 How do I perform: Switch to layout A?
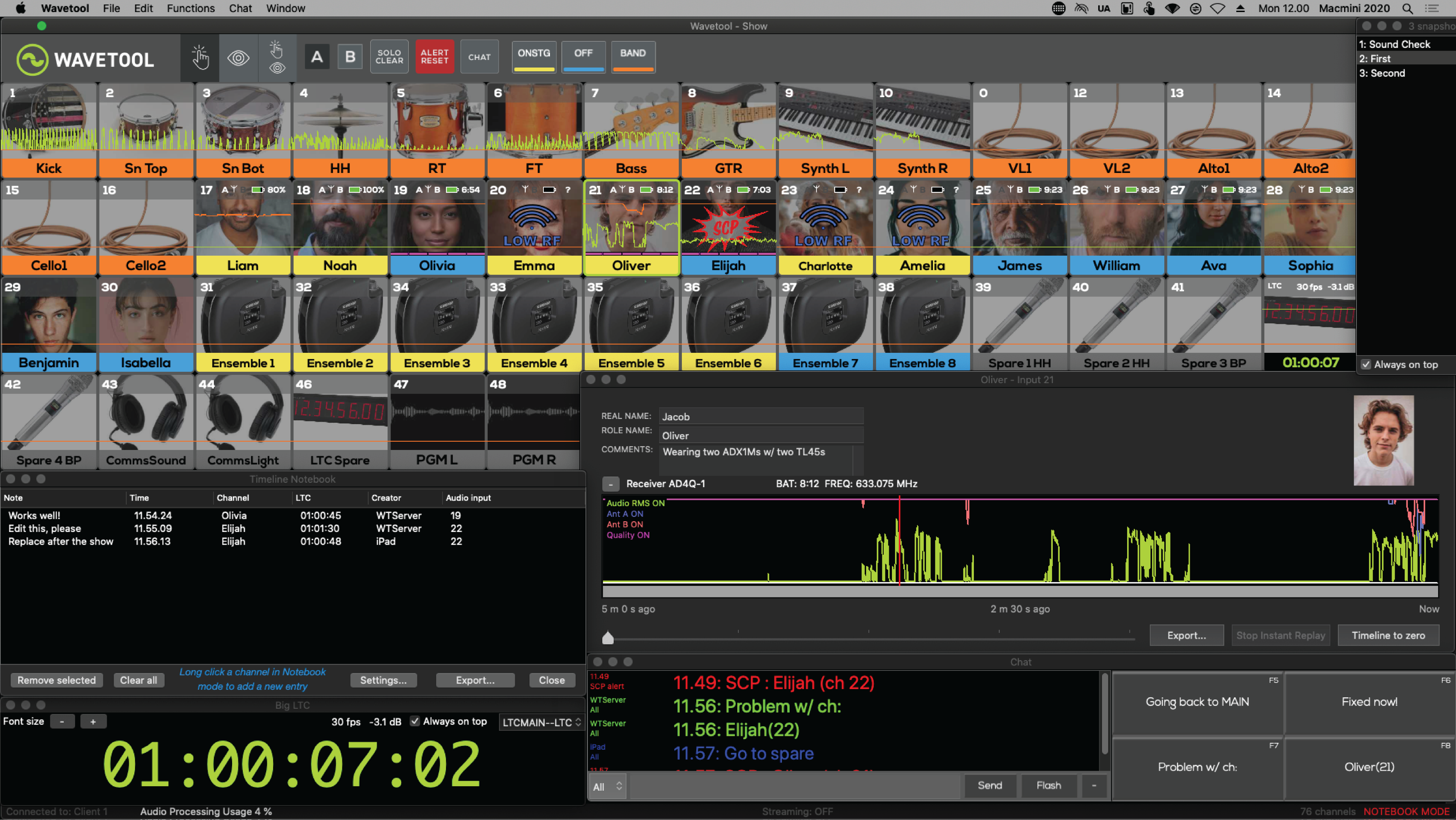(317, 57)
